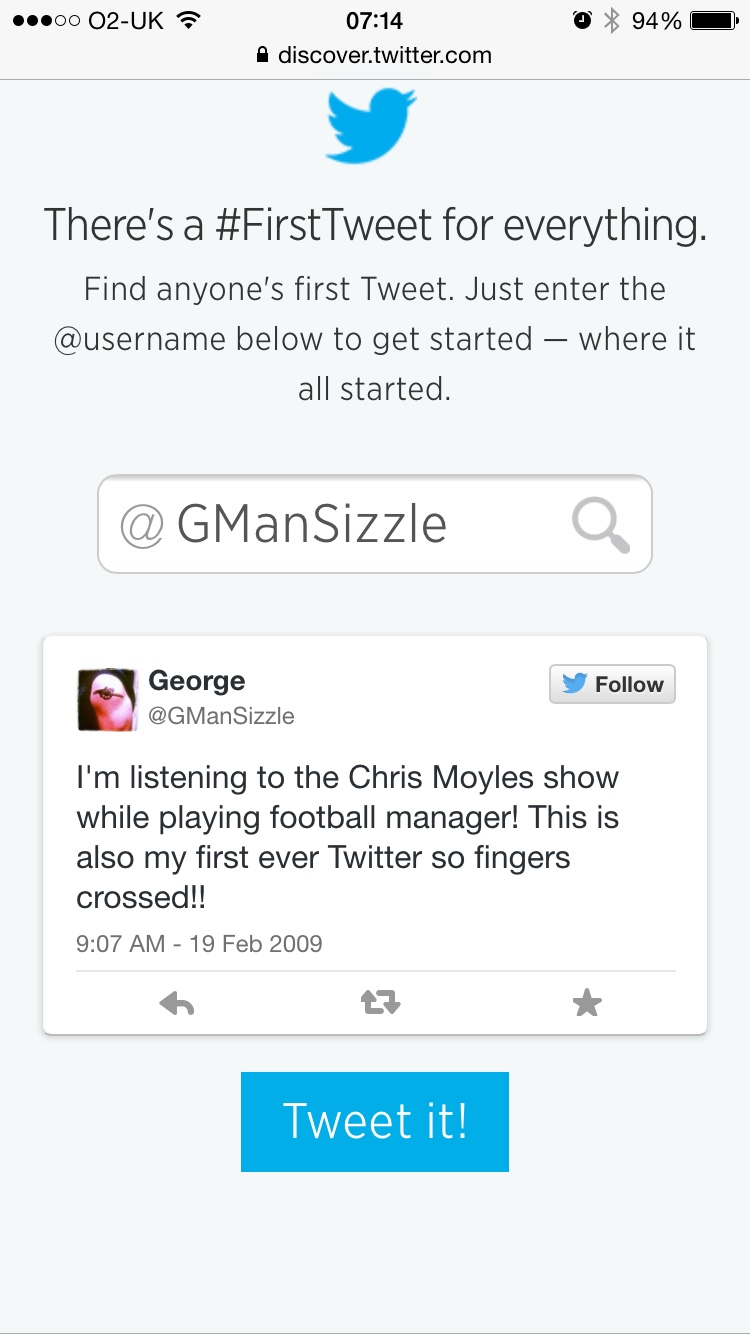Tap the magnifying glass search icon
The width and height of the screenshot is (750, 1334).
tap(601, 525)
